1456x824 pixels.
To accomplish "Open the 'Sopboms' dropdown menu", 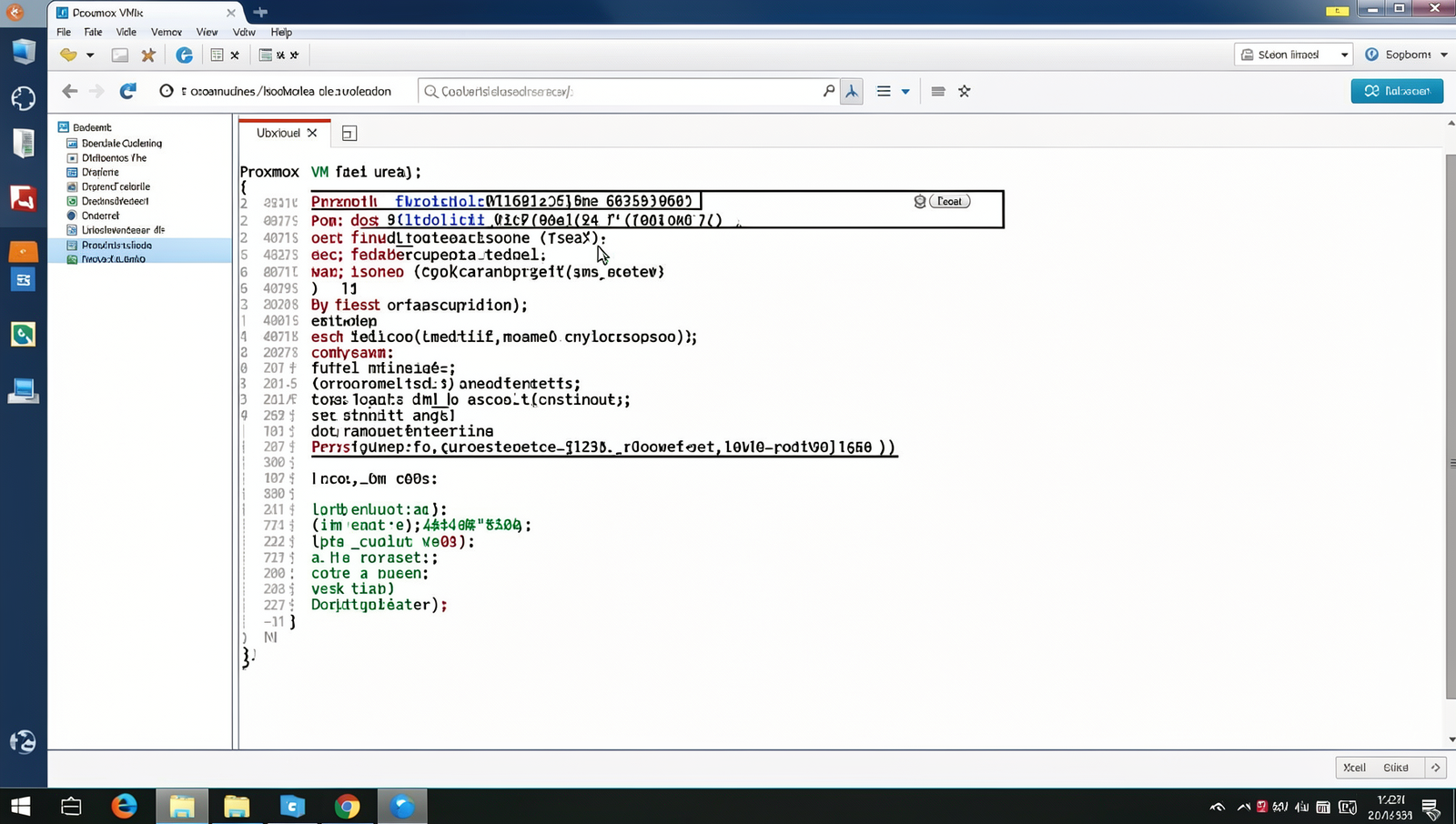I will click(1406, 55).
